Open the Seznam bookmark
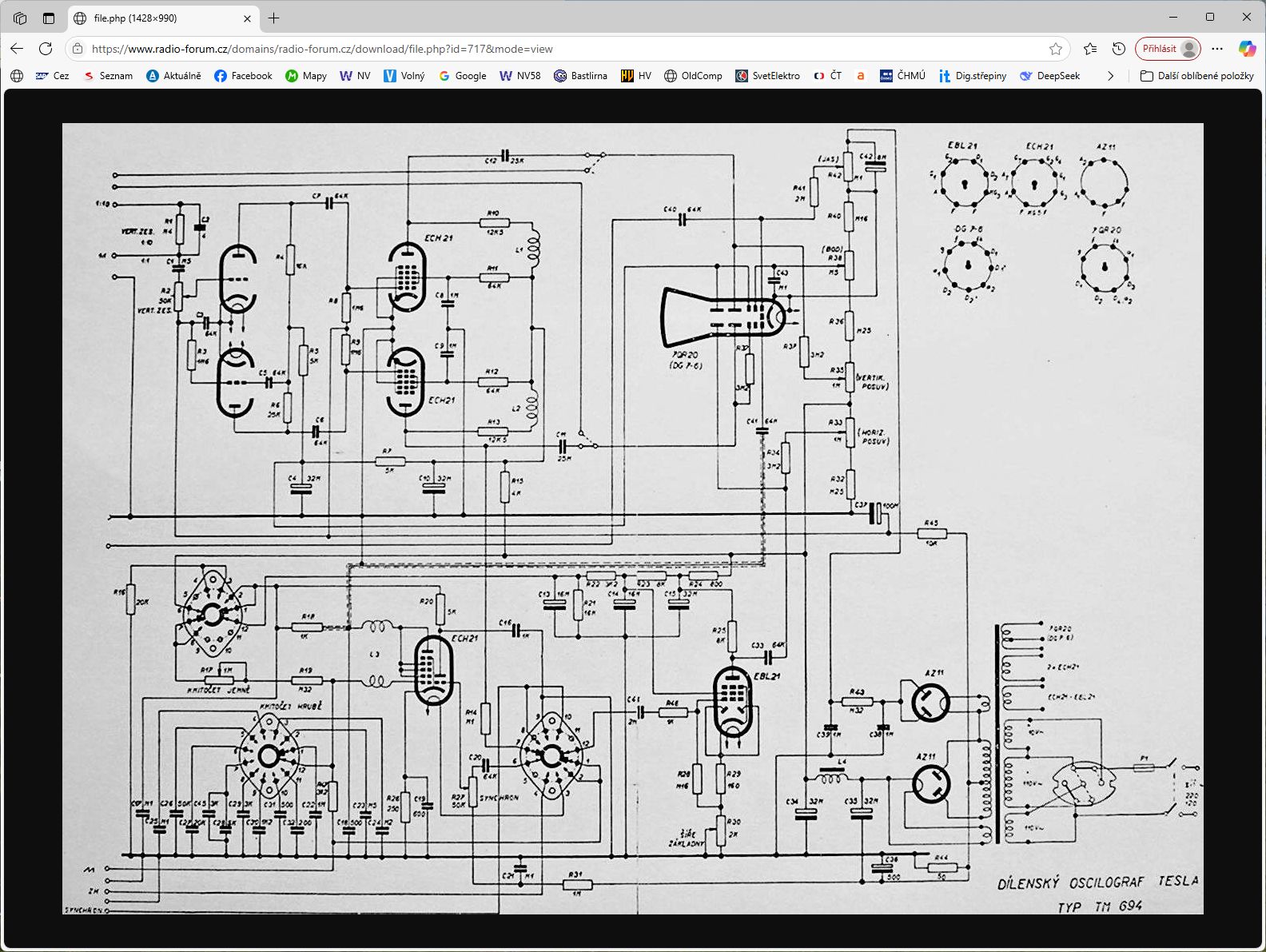This screenshot has width=1266, height=952. click(108, 76)
